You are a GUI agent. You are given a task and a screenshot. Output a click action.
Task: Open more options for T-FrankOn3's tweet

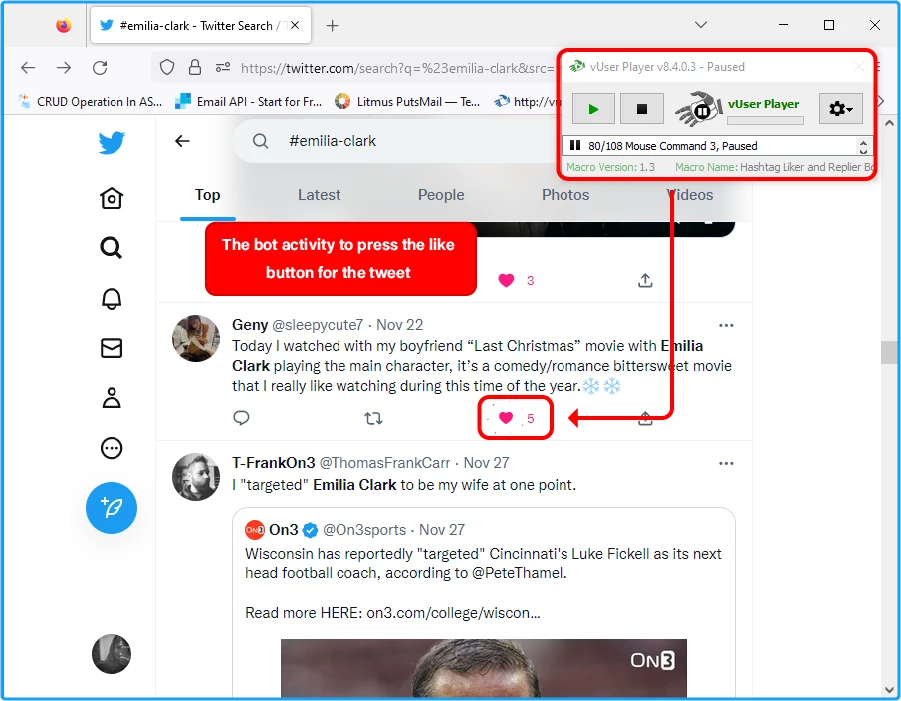click(x=726, y=463)
